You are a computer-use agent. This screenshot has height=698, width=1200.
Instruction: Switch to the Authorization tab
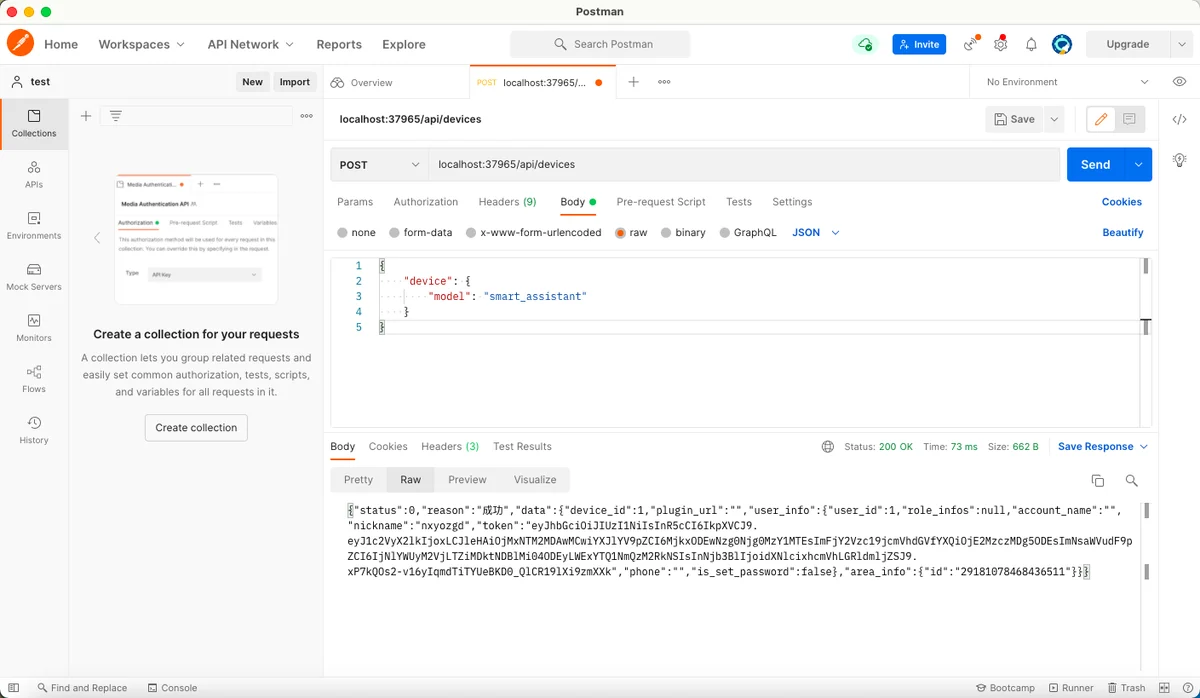(x=426, y=202)
